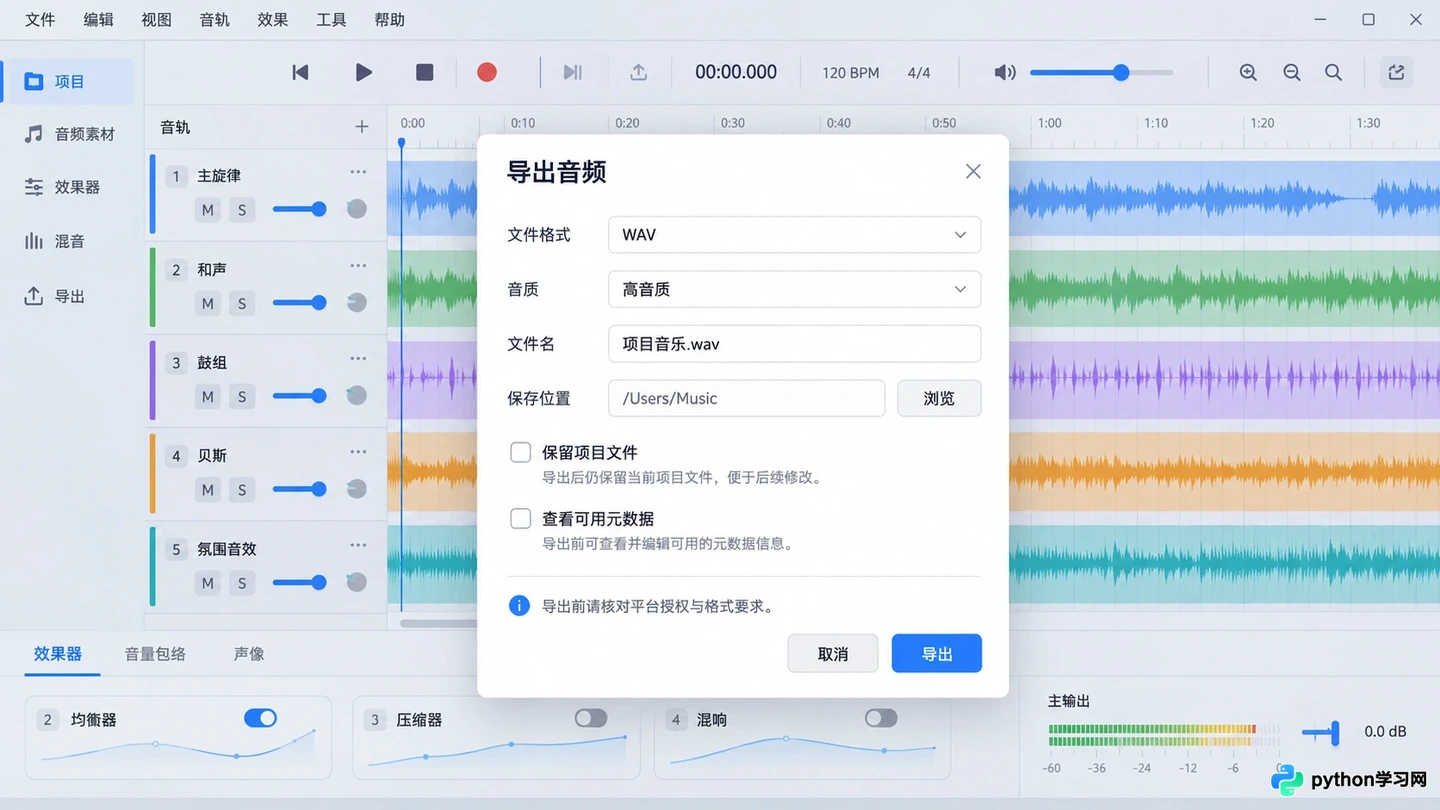Mute the 贝斯 track
The image size is (1440, 810).
point(208,490)
